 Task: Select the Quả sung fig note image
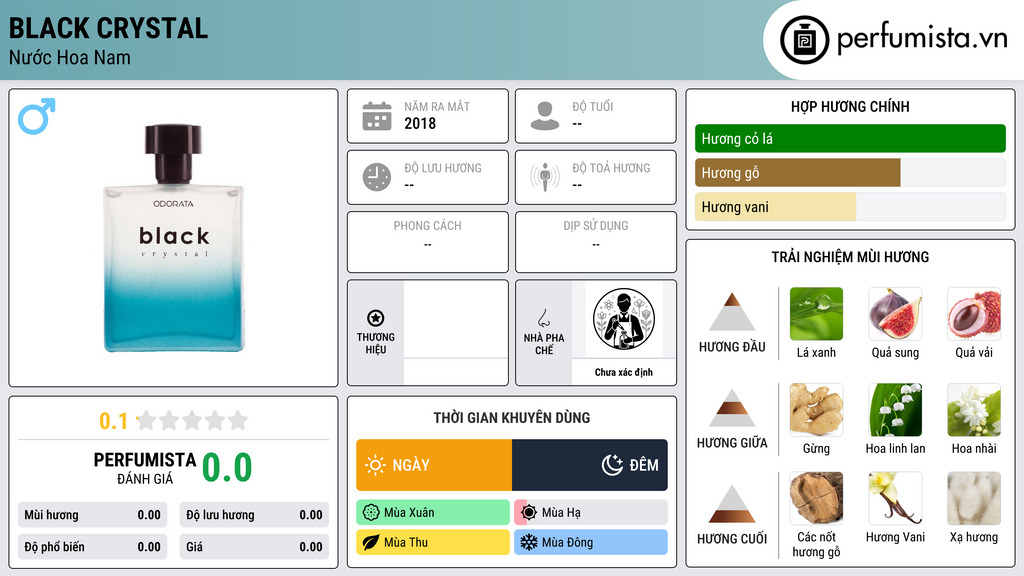click(895, 314)
